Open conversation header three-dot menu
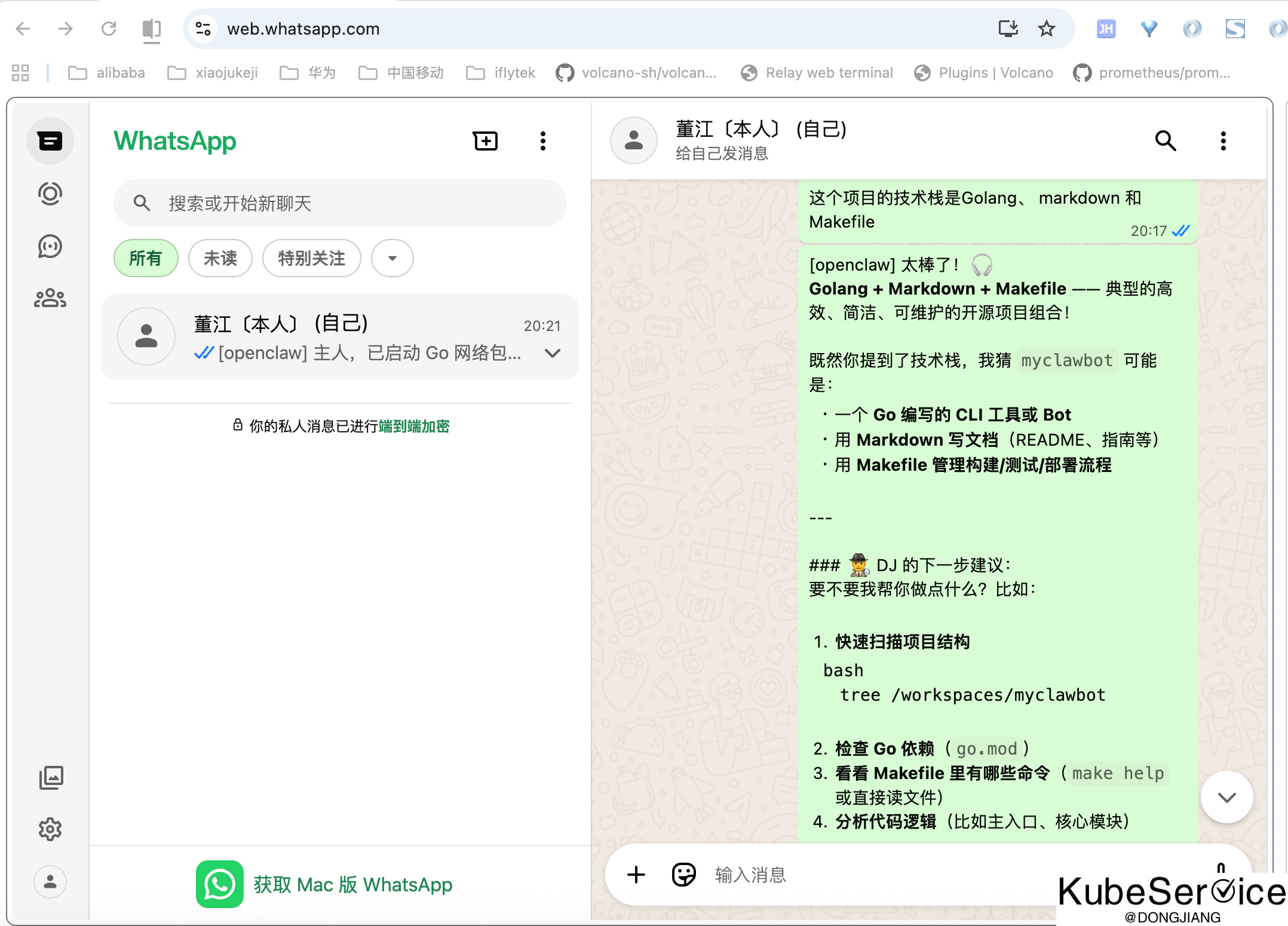The width and height of the screenshot is (1288, 926). point(1223,141)
